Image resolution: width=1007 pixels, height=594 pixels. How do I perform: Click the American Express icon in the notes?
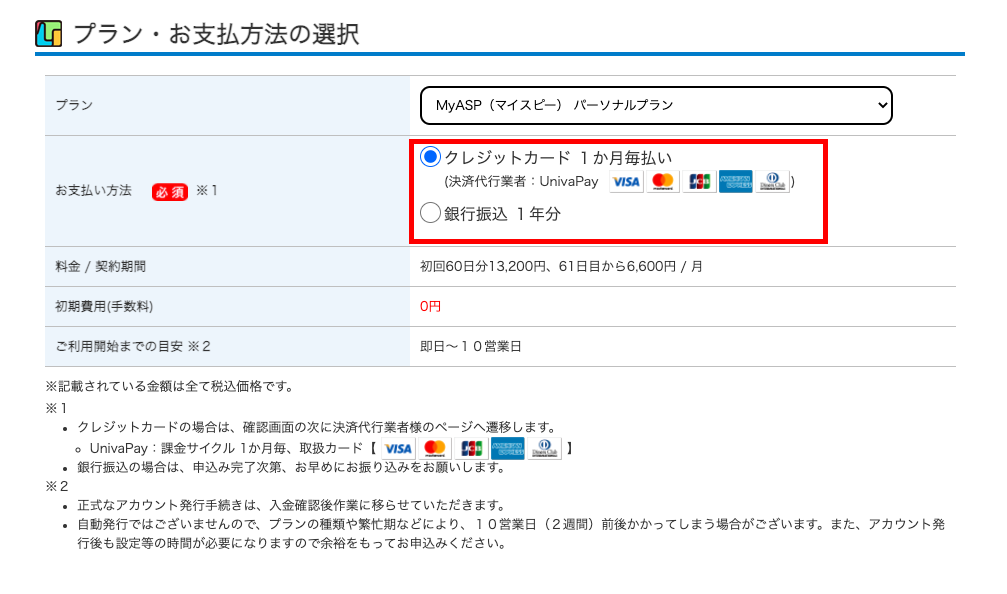(507, 448)
